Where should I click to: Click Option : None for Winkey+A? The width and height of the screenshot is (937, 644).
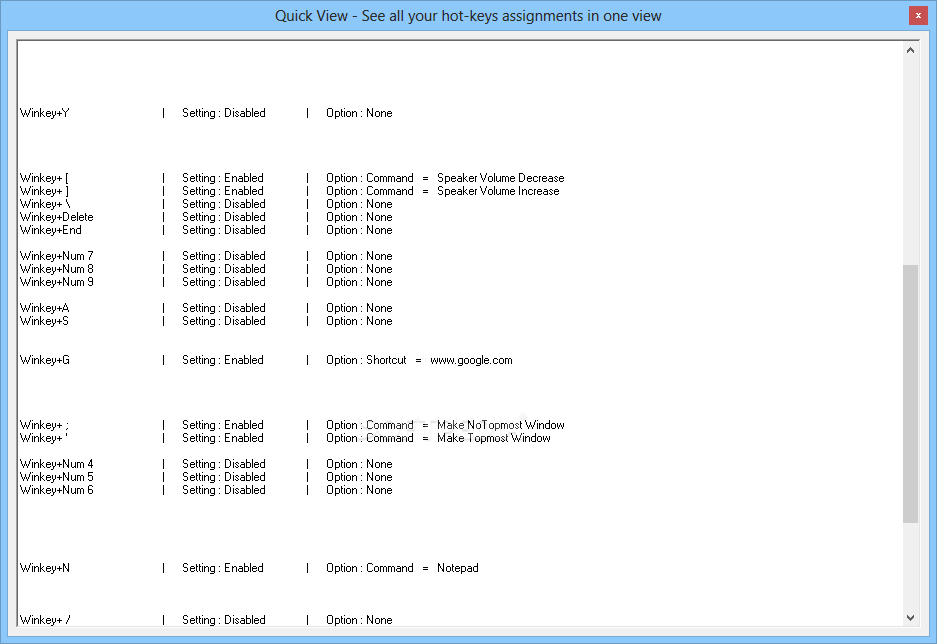point(359,308)
